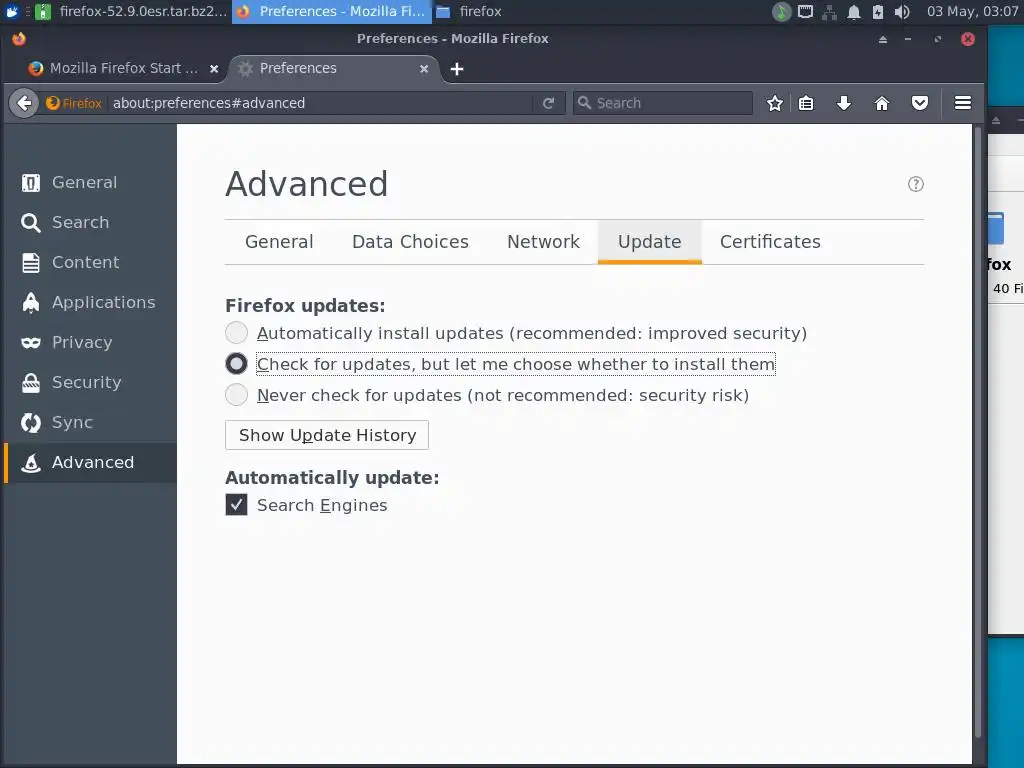The image size is (1024, 768).
Task: Switch to the General sub-tab
Action: (279, 242)
